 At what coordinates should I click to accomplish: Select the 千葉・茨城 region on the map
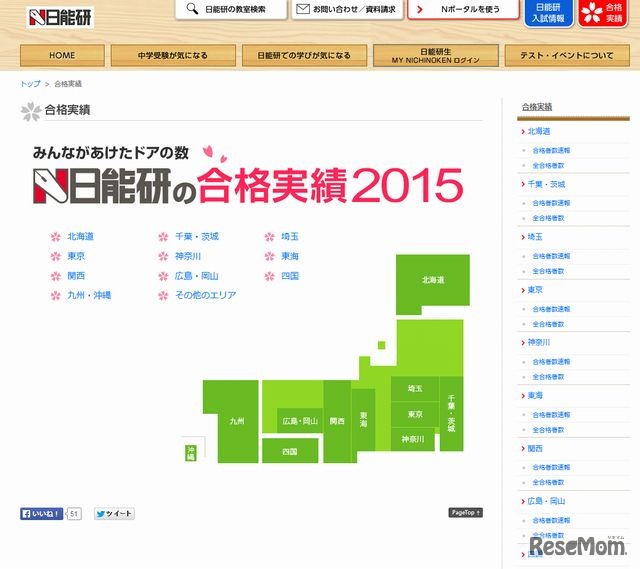451,413
